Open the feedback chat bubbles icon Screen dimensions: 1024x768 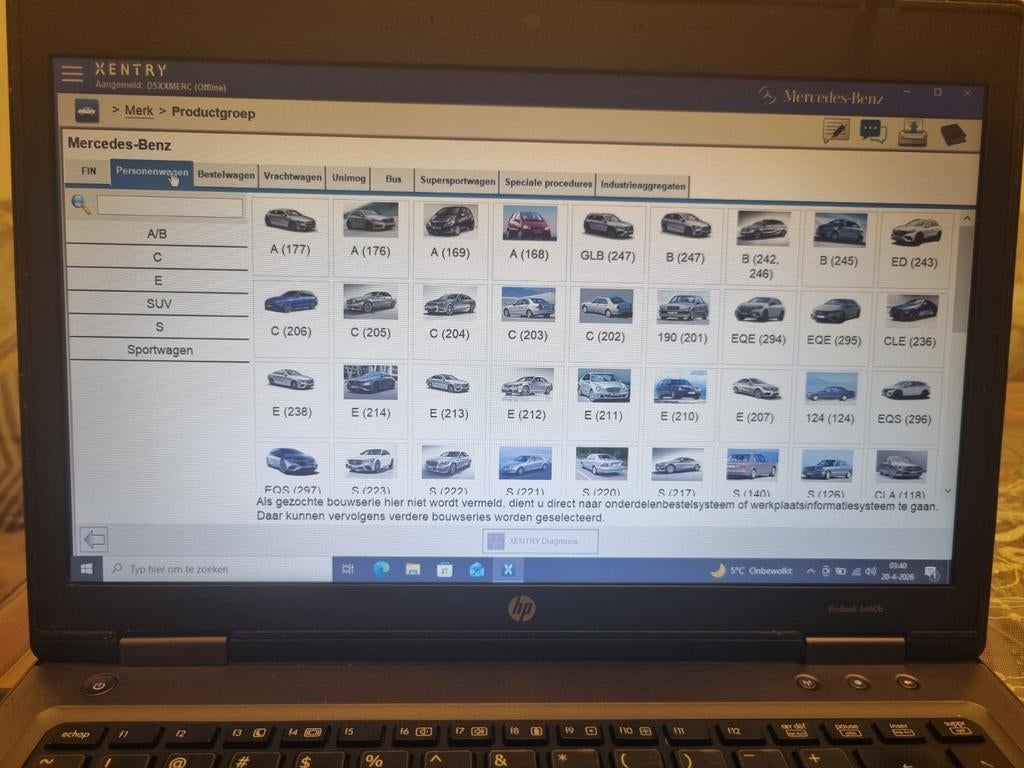873,131
